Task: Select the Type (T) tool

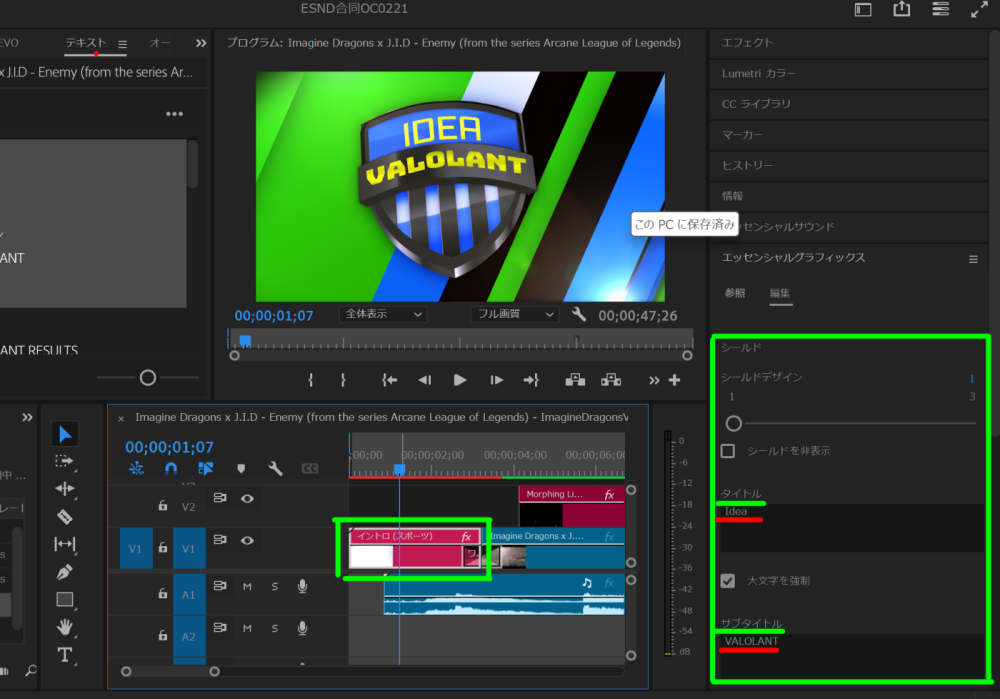Action: pos(65,655)
